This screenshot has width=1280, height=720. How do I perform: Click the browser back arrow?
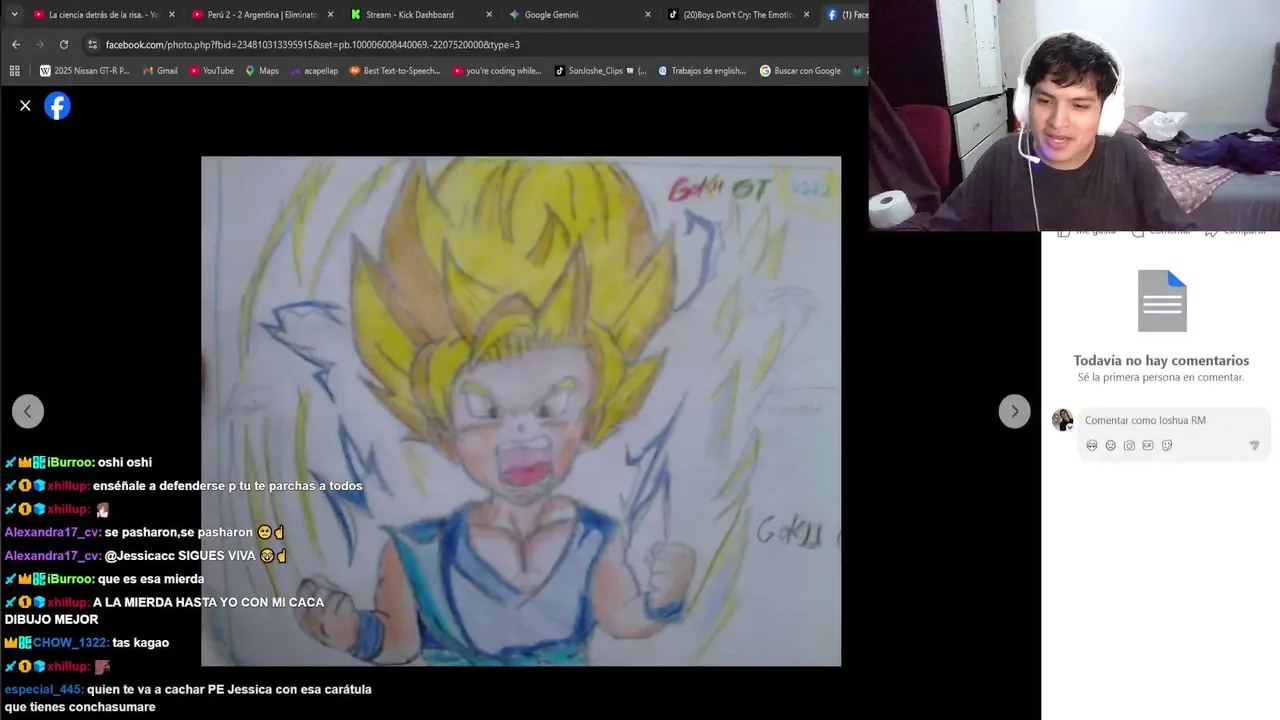click(x=16, y=44)
